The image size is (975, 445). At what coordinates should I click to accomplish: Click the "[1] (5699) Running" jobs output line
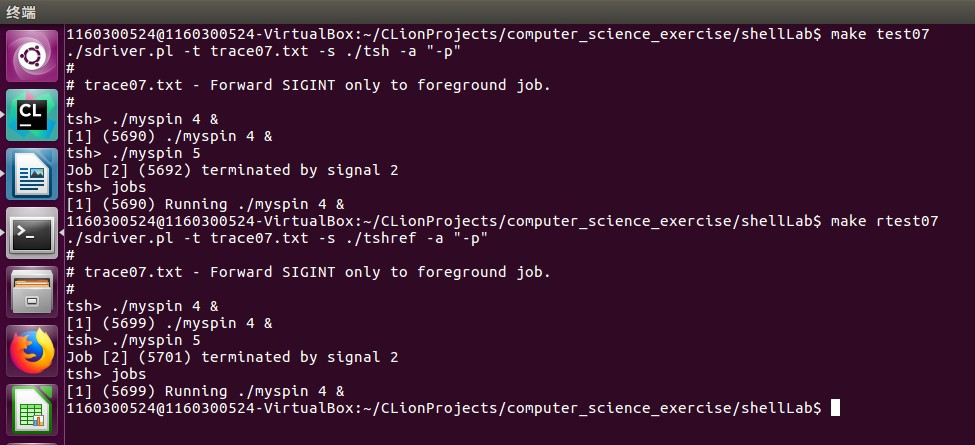tap(205, 391)
